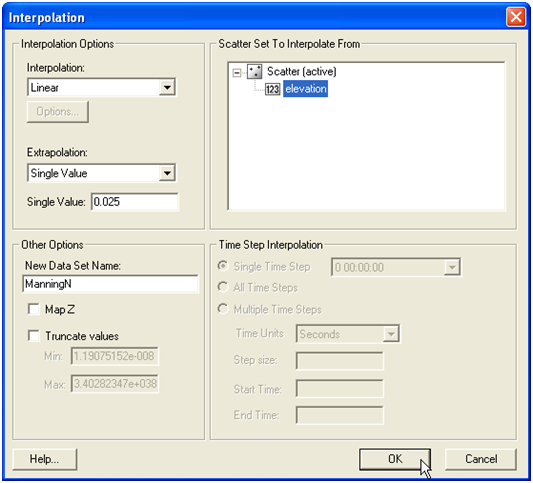Open Help for interpolation
Screen dimensions: 533x483
point(45,459)
